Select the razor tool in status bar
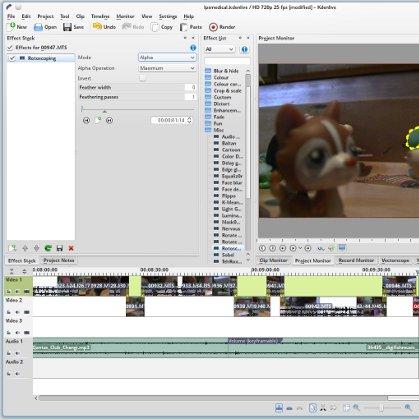Screen dimensions: 419x419 click(x=323, y=408)
